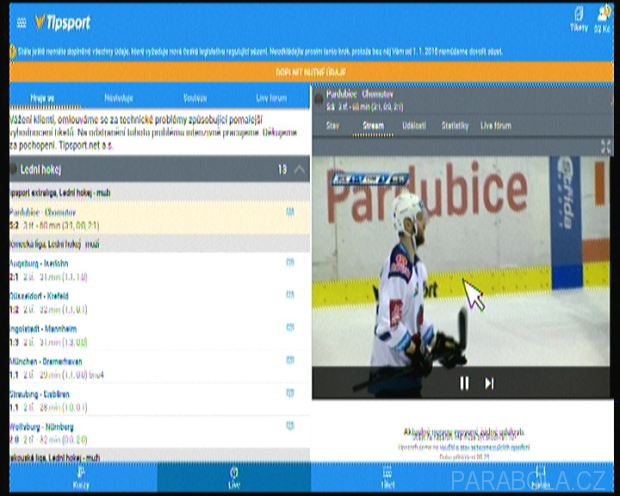This screenshot has height=496, width=620.
Task: Open the Augsburg - Iserlohn match
Action: tap(159, 270)
